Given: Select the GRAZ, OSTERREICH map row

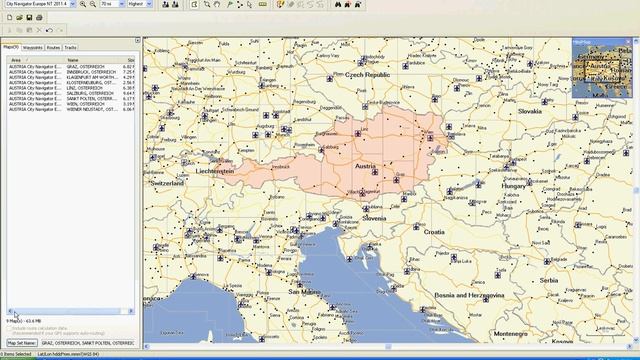Looking at the screenshot, I should (71, 67).
